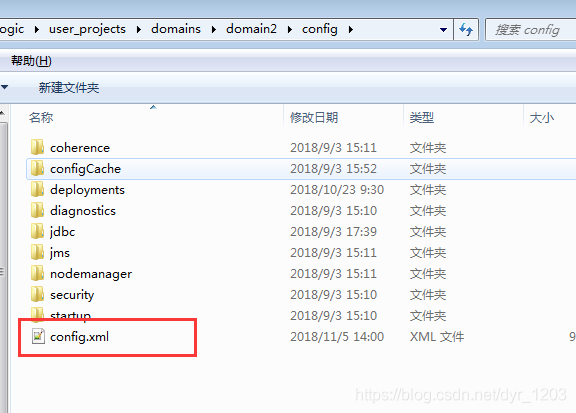Select the startup folder name

pos(70,315)
